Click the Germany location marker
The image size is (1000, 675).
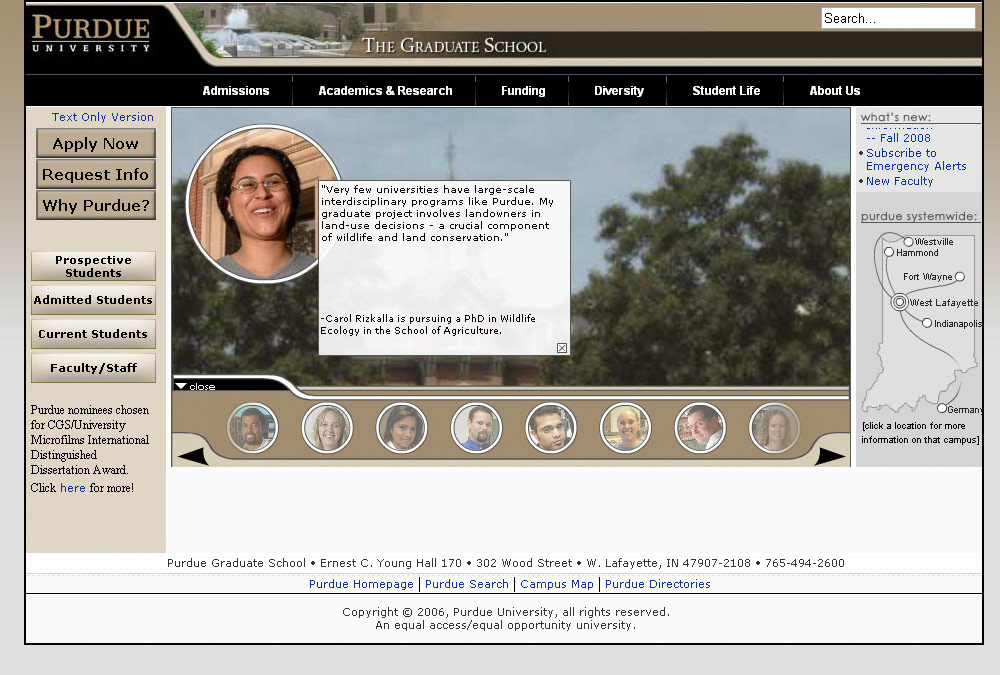(x=942, y=408)
